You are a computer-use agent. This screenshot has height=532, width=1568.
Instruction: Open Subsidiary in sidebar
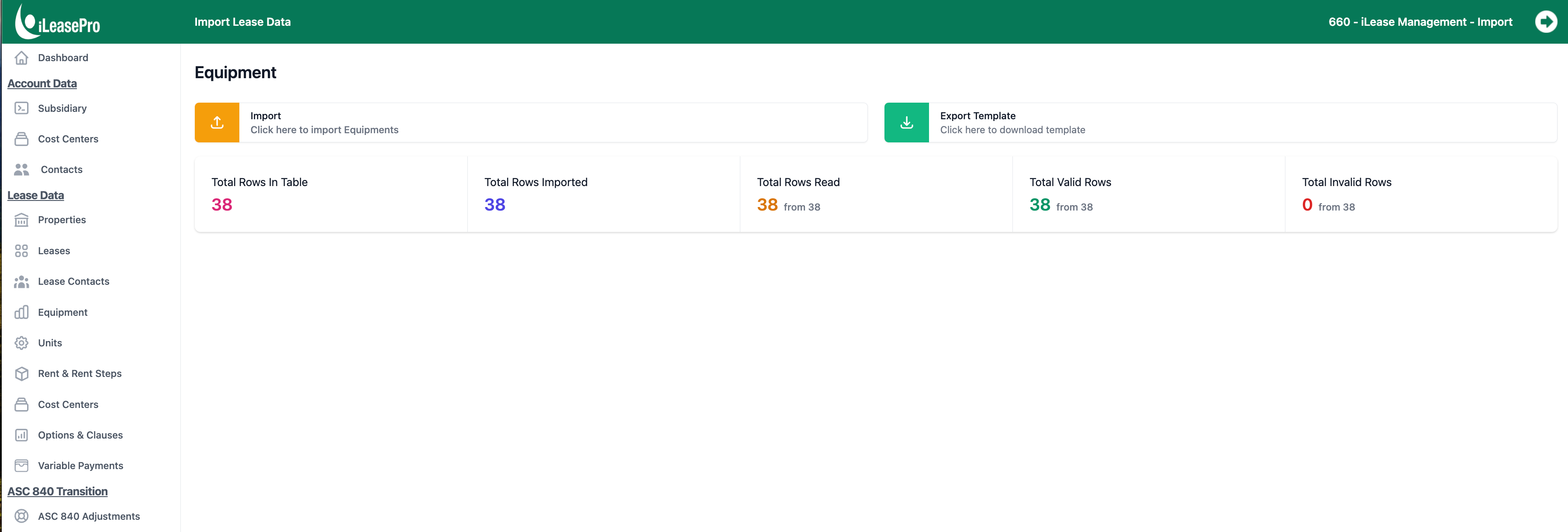[x=62, y=108]
